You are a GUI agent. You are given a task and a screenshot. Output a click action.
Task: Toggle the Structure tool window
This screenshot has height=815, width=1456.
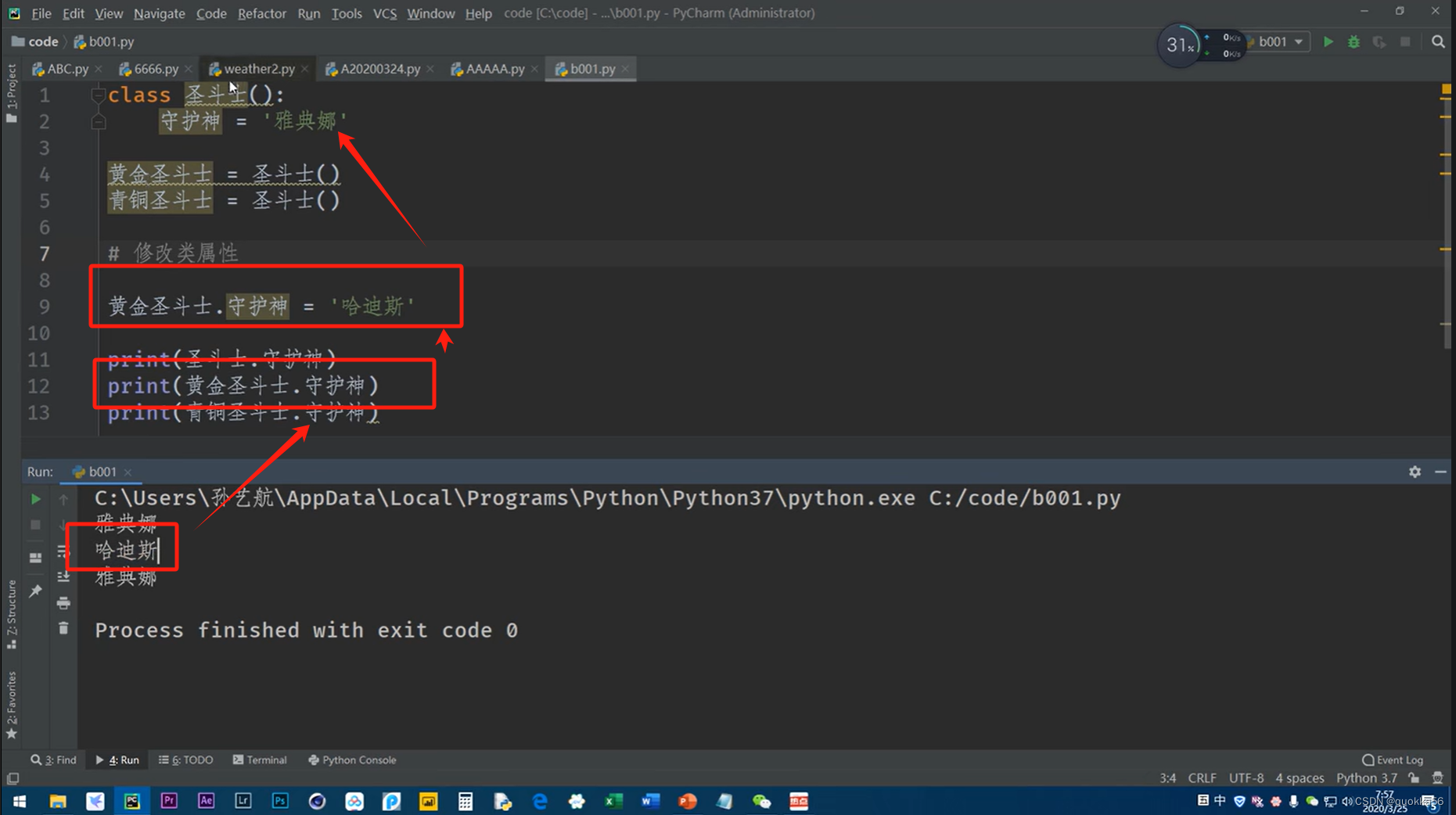11,615
